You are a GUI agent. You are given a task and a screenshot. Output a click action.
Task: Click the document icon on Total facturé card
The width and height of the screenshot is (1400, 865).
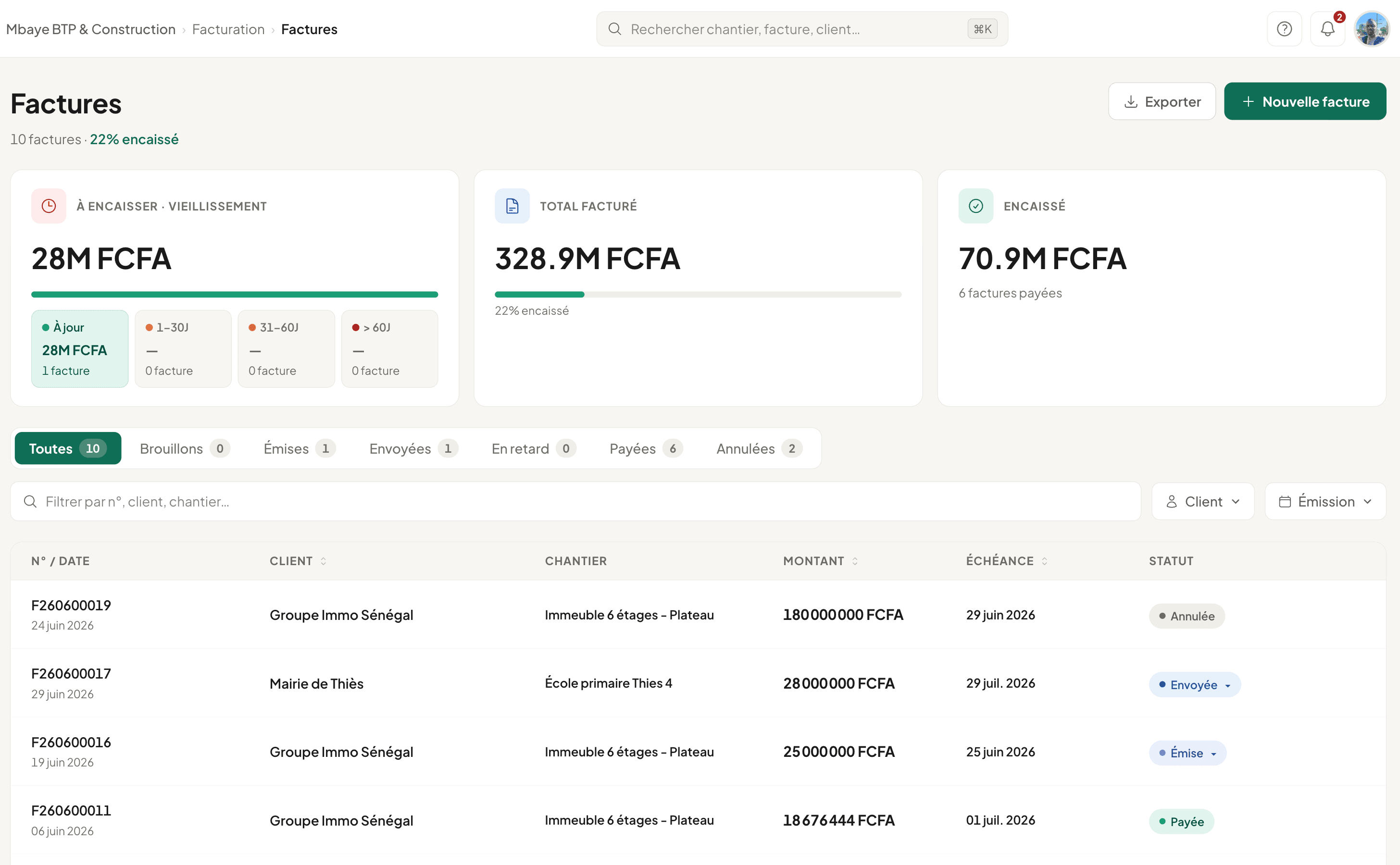(x=512, y=206)
